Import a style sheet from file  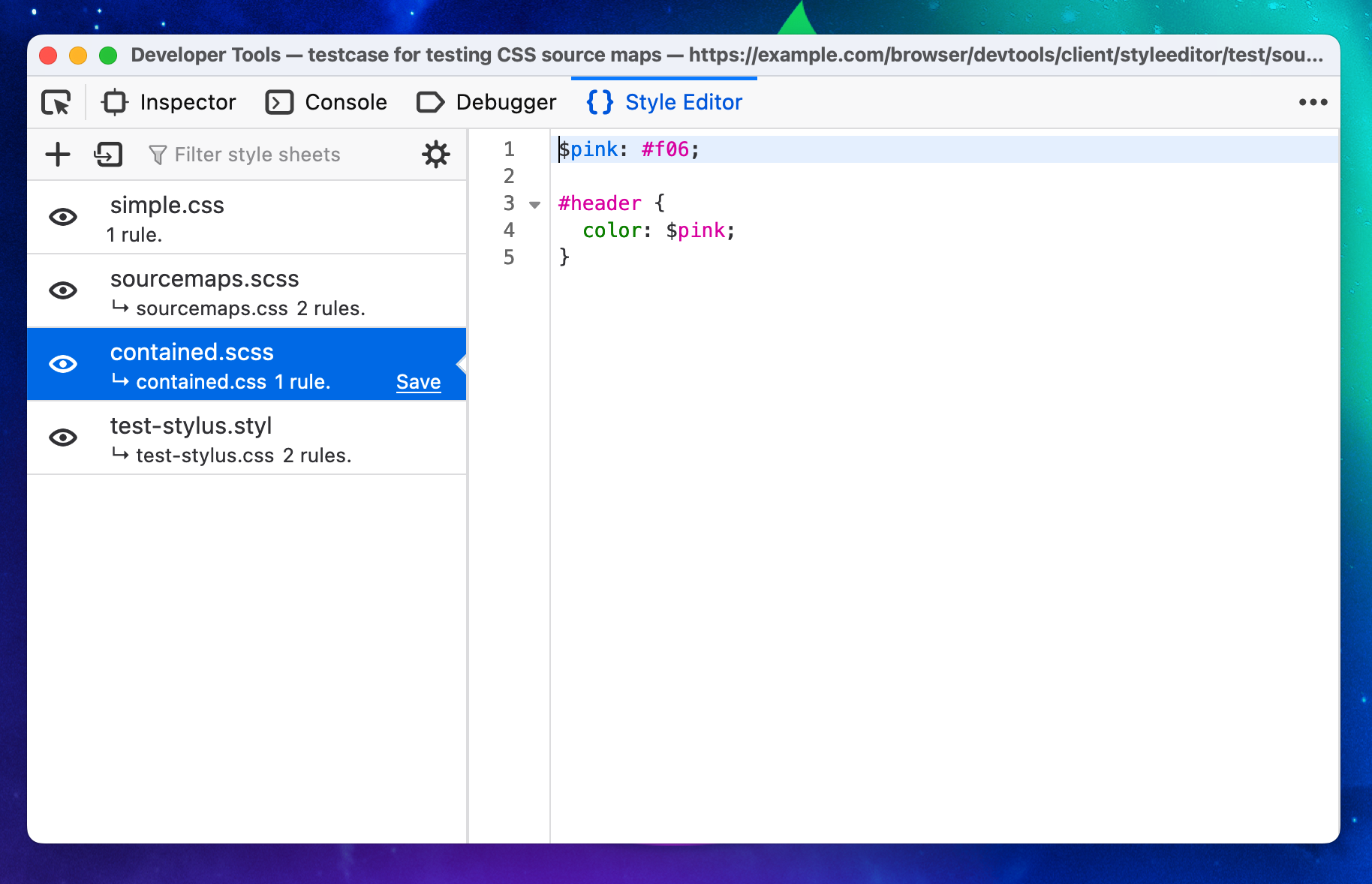[x=107, y=154]
